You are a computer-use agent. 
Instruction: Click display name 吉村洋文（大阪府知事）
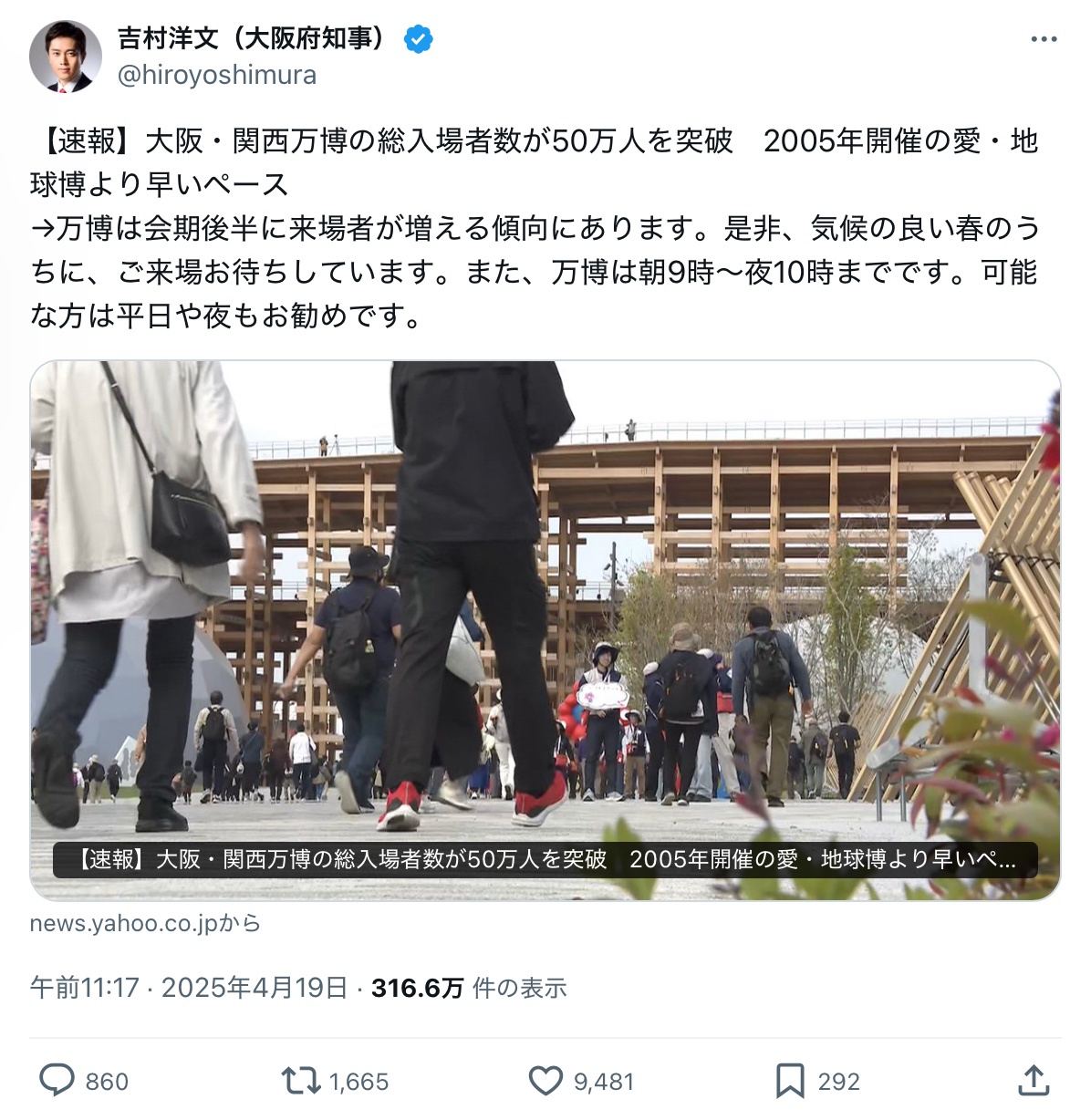click(x=257, y=38)
